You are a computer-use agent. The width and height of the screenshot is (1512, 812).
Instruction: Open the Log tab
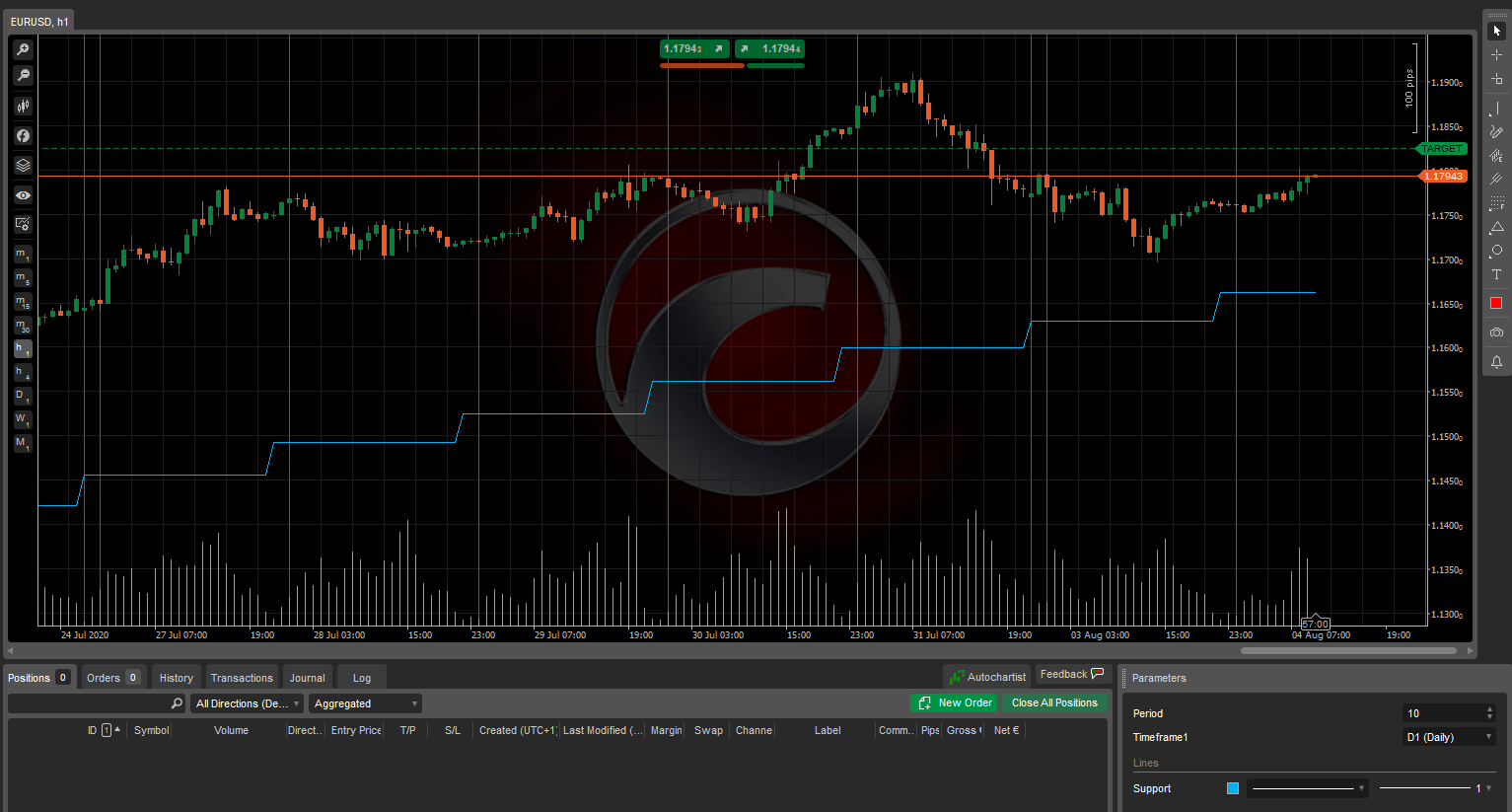pyautogui.click(x=362, y=678)
